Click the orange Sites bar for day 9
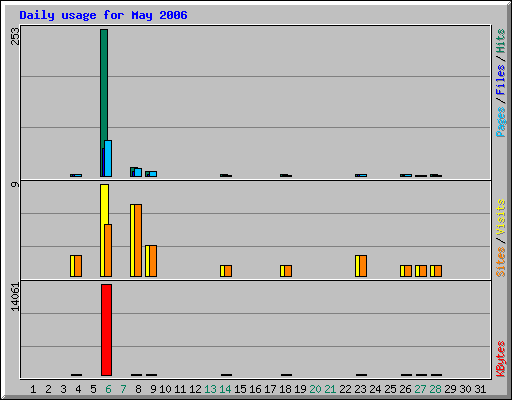Image resolution: width=512 pixels, height=400 pixels. click(x=153, y=261)
